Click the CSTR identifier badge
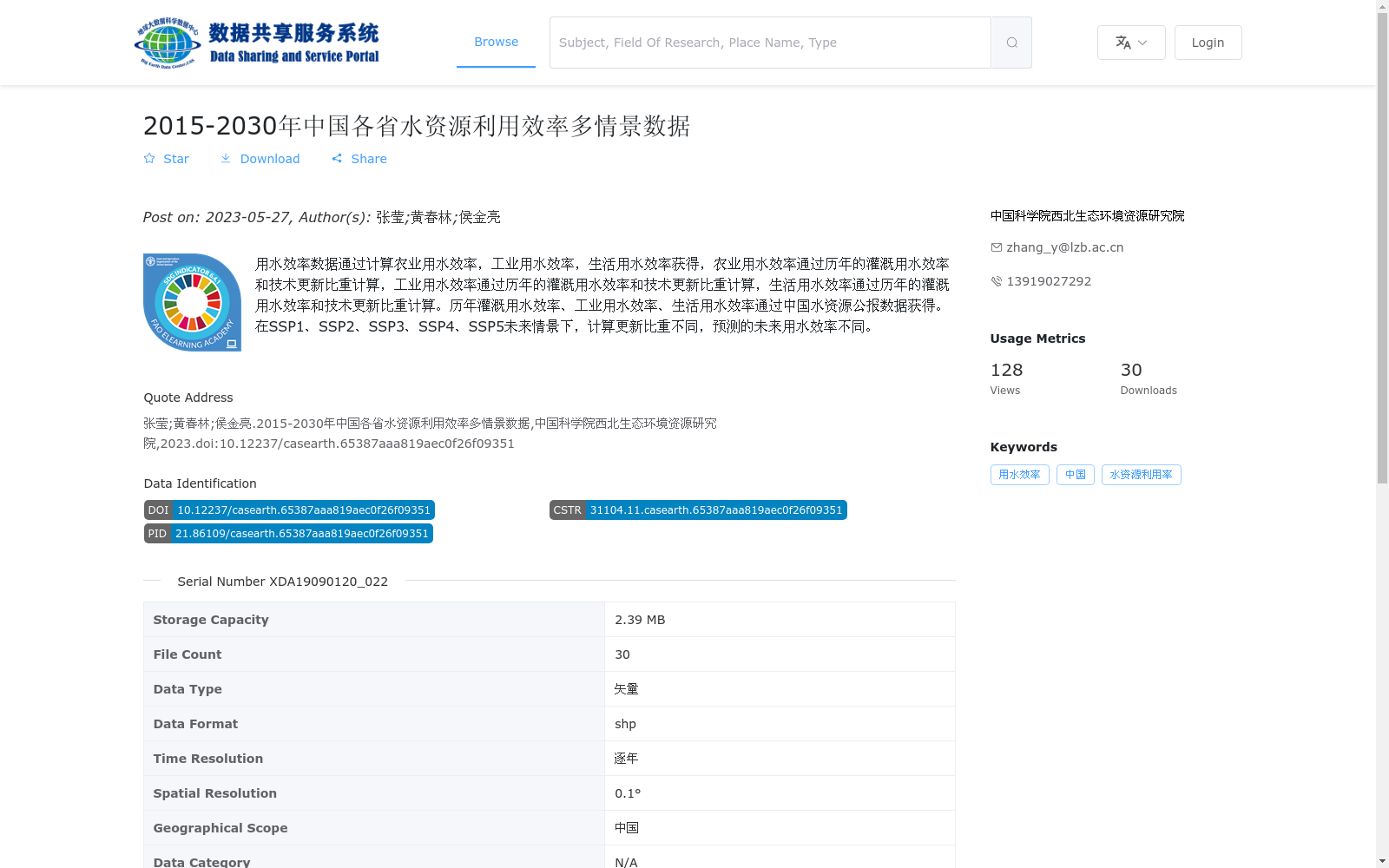Image resolution: width=1389 pixels, height=868 pixels. [698, 510]
